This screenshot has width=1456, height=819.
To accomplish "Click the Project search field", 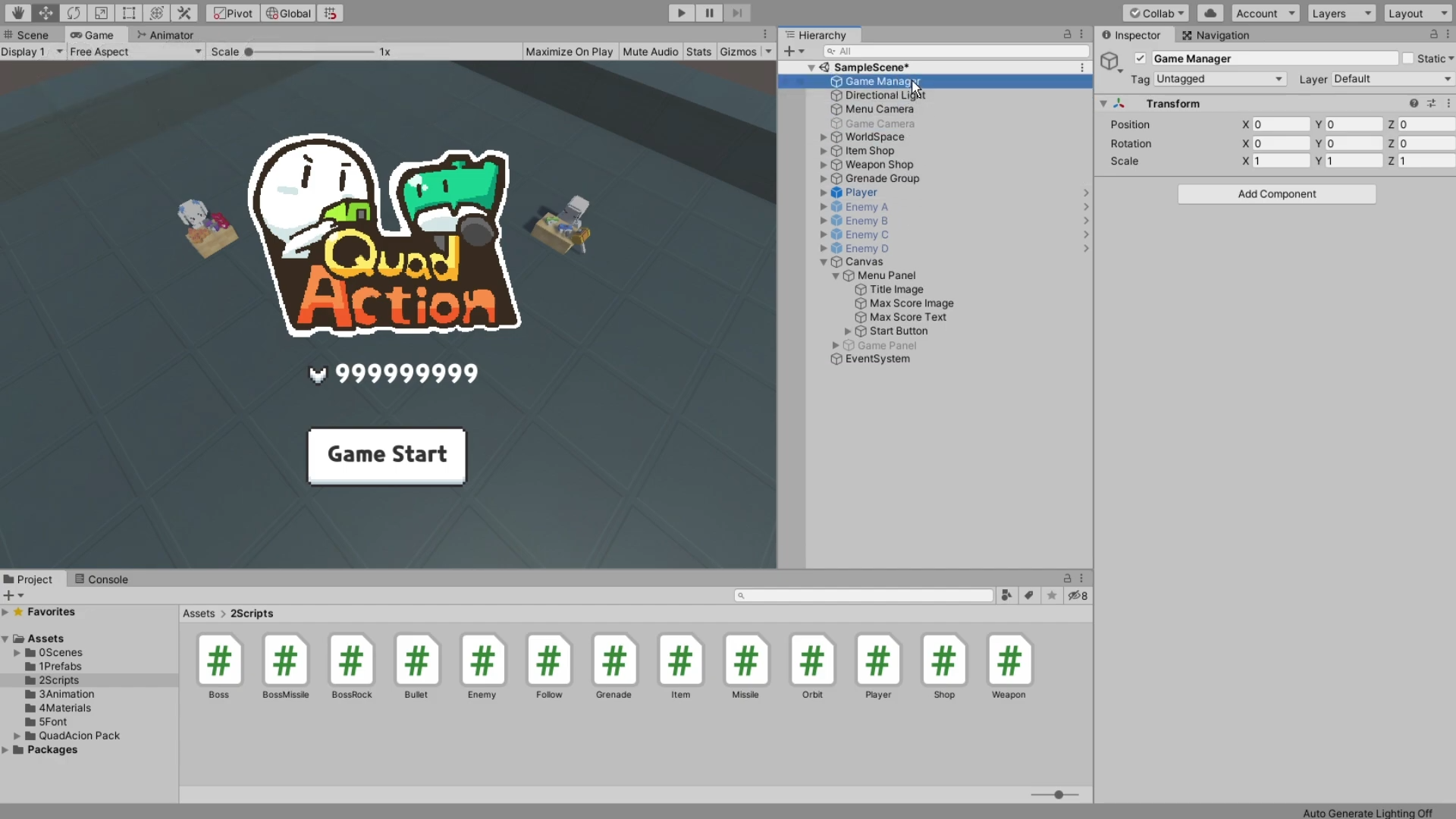I will 863,595.
